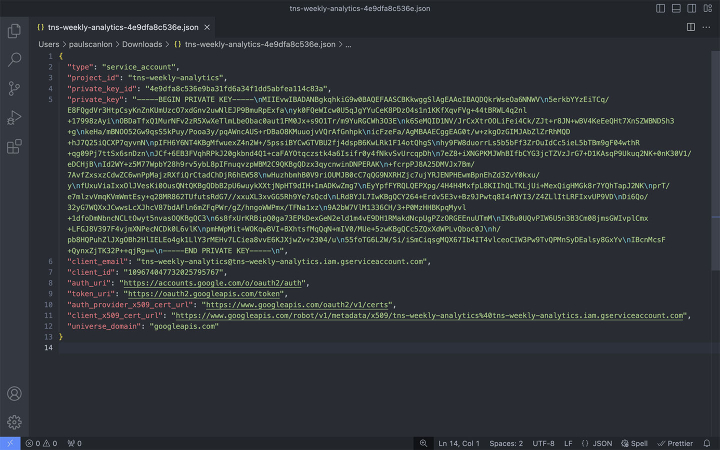Image resolution: width=720 pixels, height=450 pixels.
Task: Click the Users breadcrumb segment
Action: pyautogui.click(x=49, y=44)
